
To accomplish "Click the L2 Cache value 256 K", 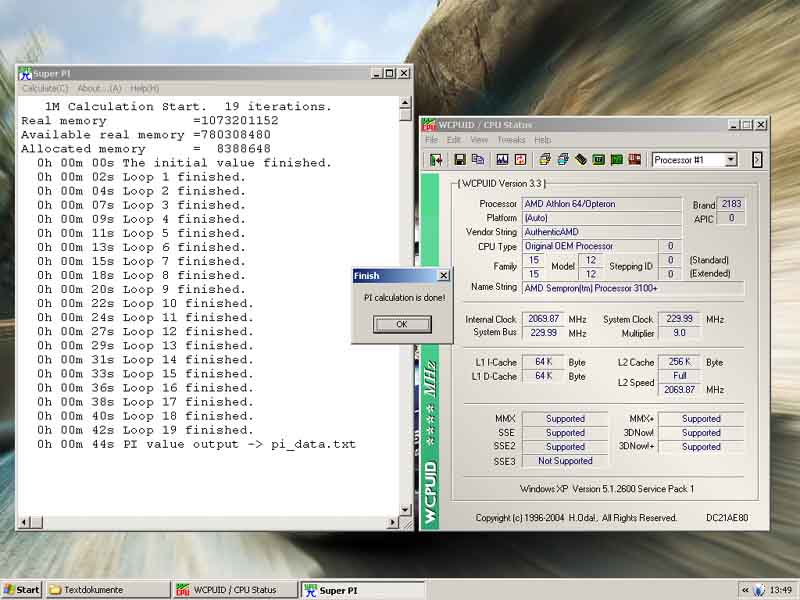I will [680, 362].
